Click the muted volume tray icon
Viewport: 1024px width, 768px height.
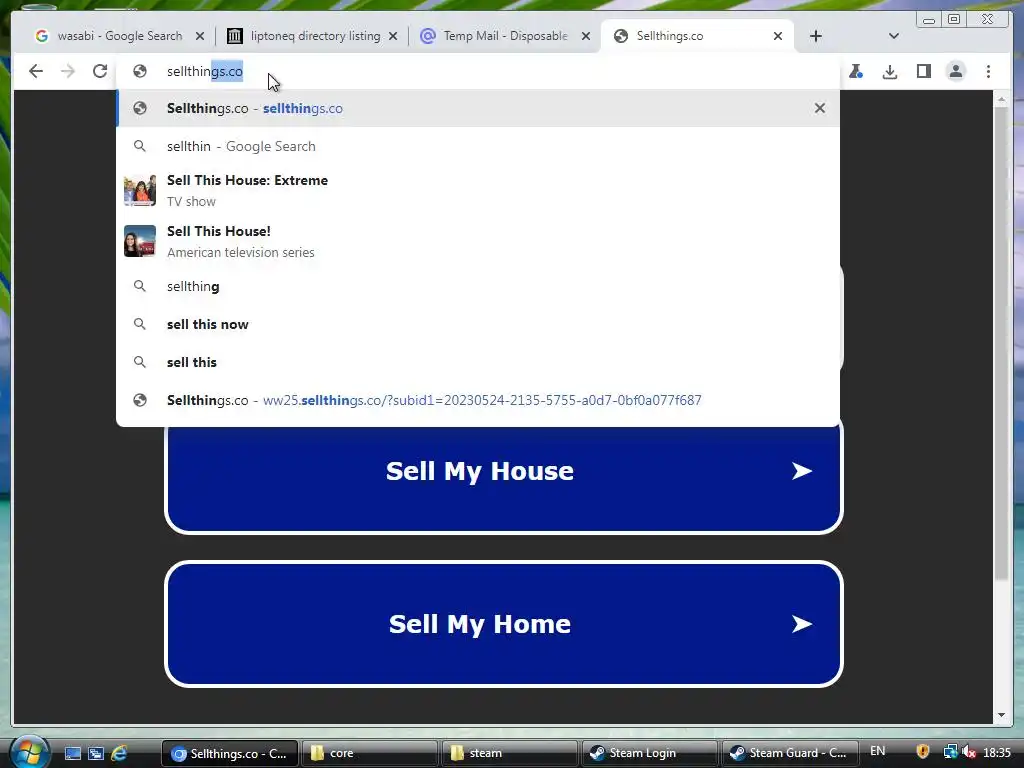(x=969, y=752)
